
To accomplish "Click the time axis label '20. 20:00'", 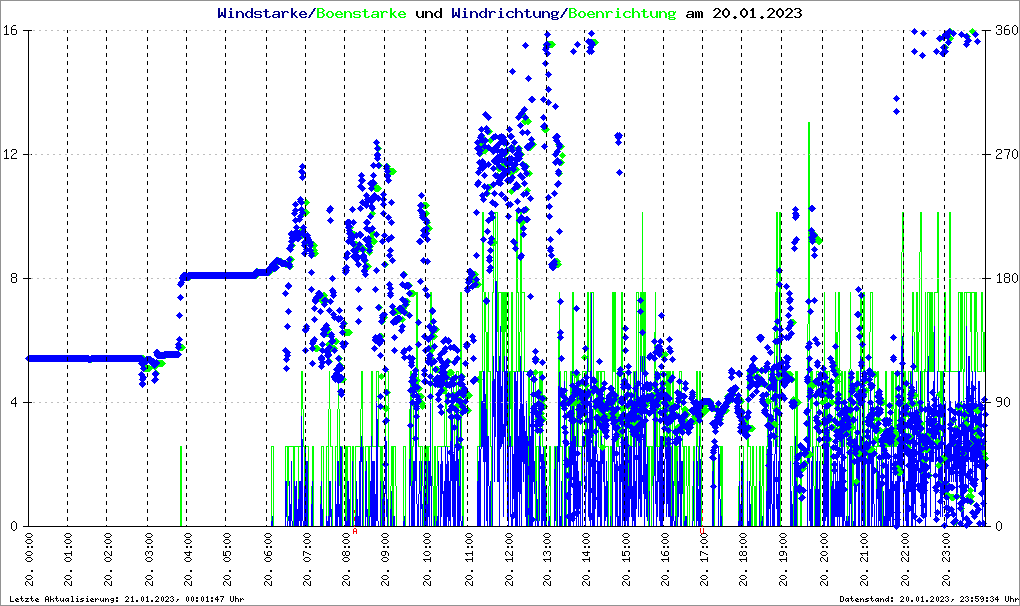I will [x=824, y=559].
